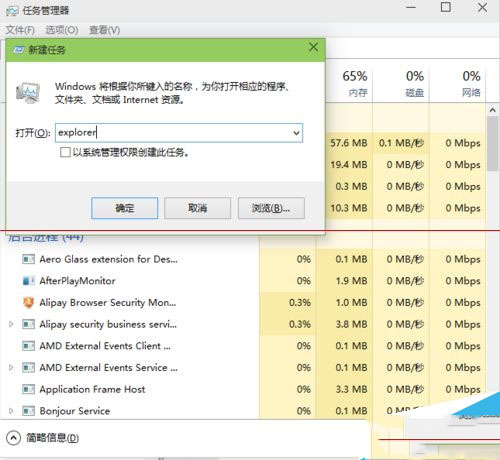Click the Application Frame Host icon
The height and width of the screenshot is (460, 500).
pos(28,389)
